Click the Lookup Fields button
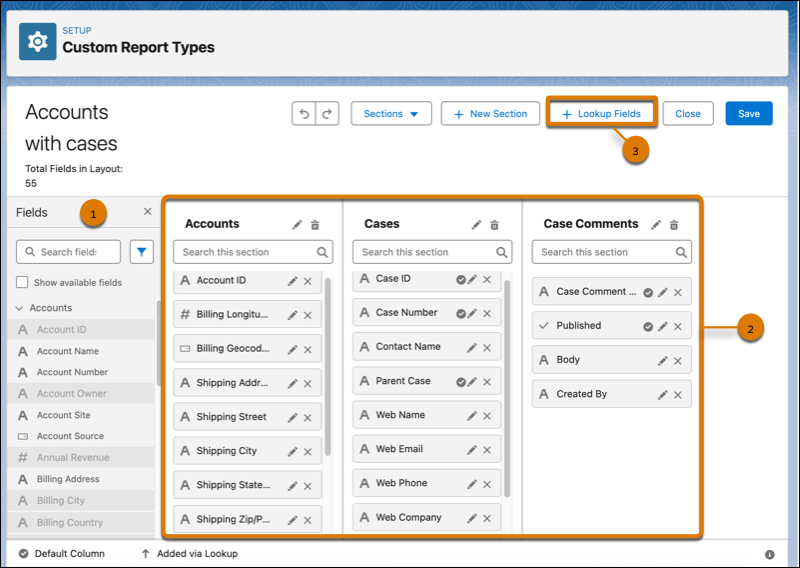This screenshot has height=568, width=800. [601, 114]
